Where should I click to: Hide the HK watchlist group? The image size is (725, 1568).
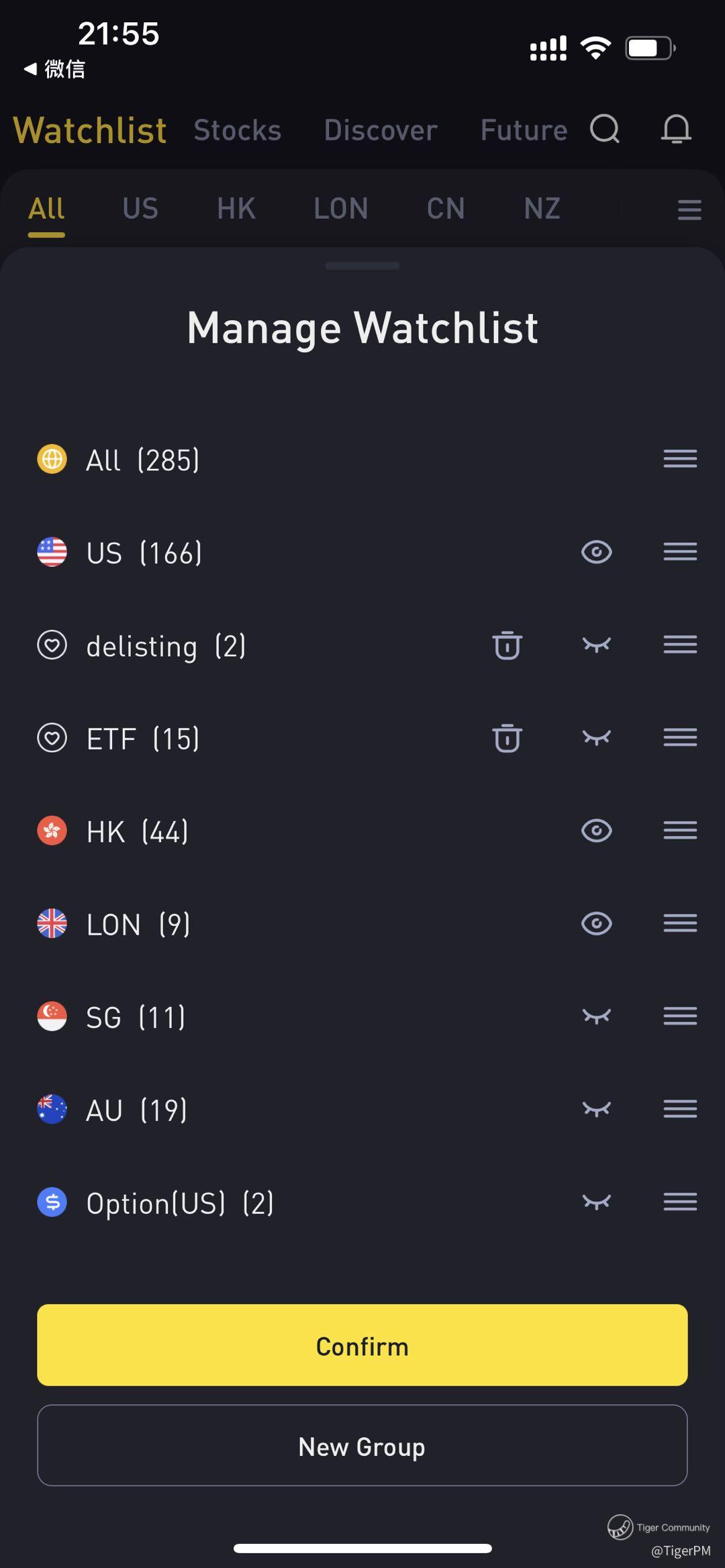pos(596,831)
